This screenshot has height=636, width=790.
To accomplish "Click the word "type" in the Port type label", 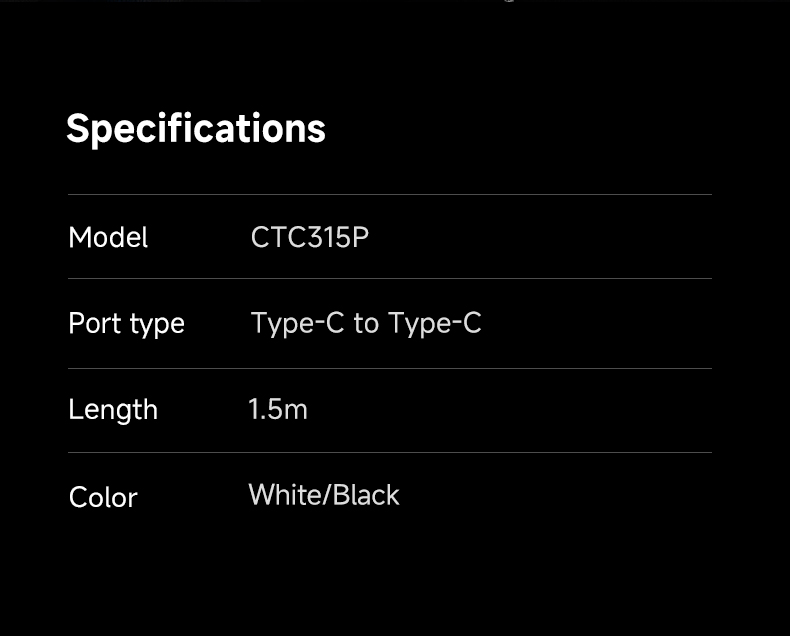I will click(x=158, y=325).
